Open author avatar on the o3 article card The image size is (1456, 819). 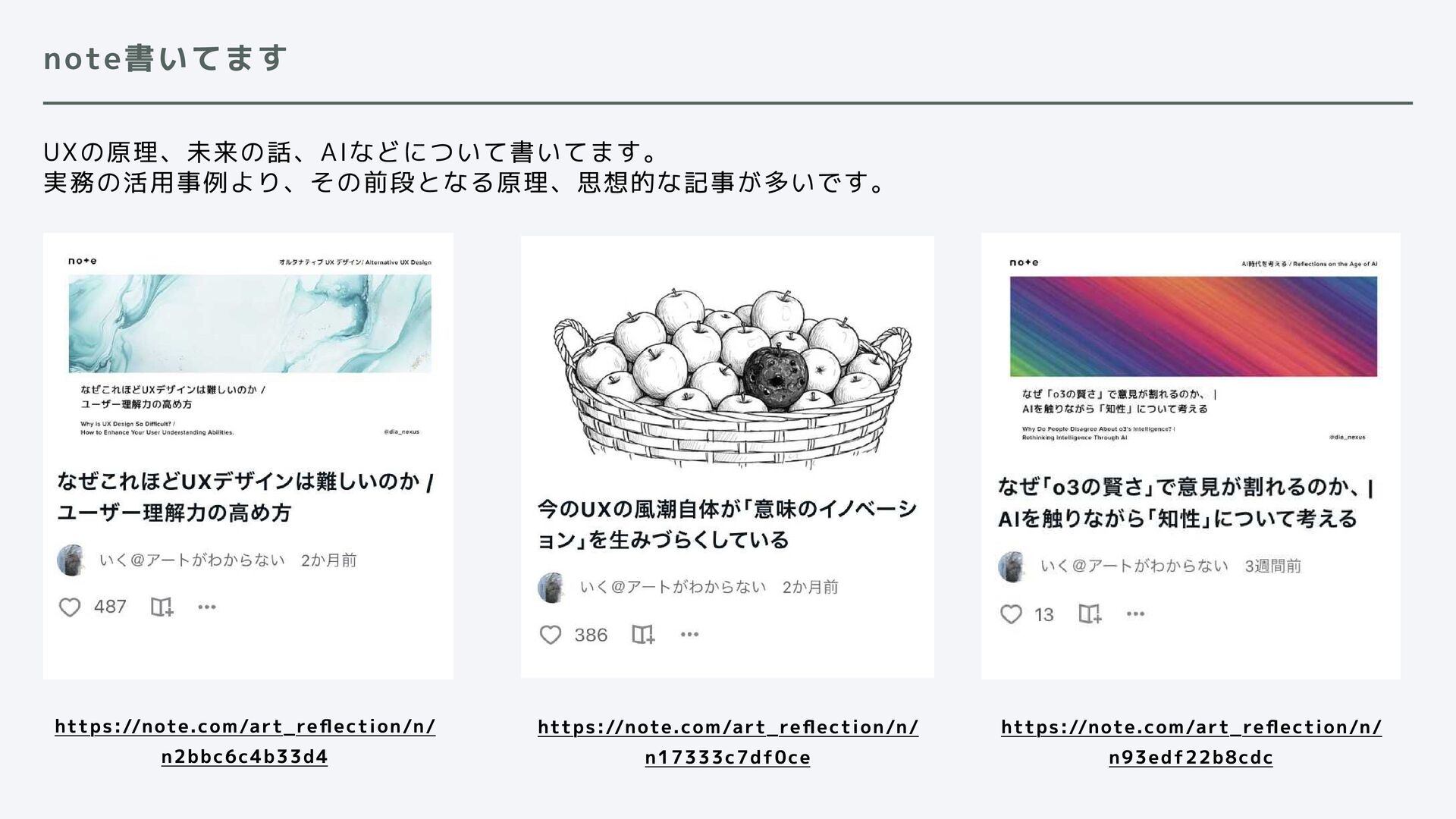pos(1012,566)
